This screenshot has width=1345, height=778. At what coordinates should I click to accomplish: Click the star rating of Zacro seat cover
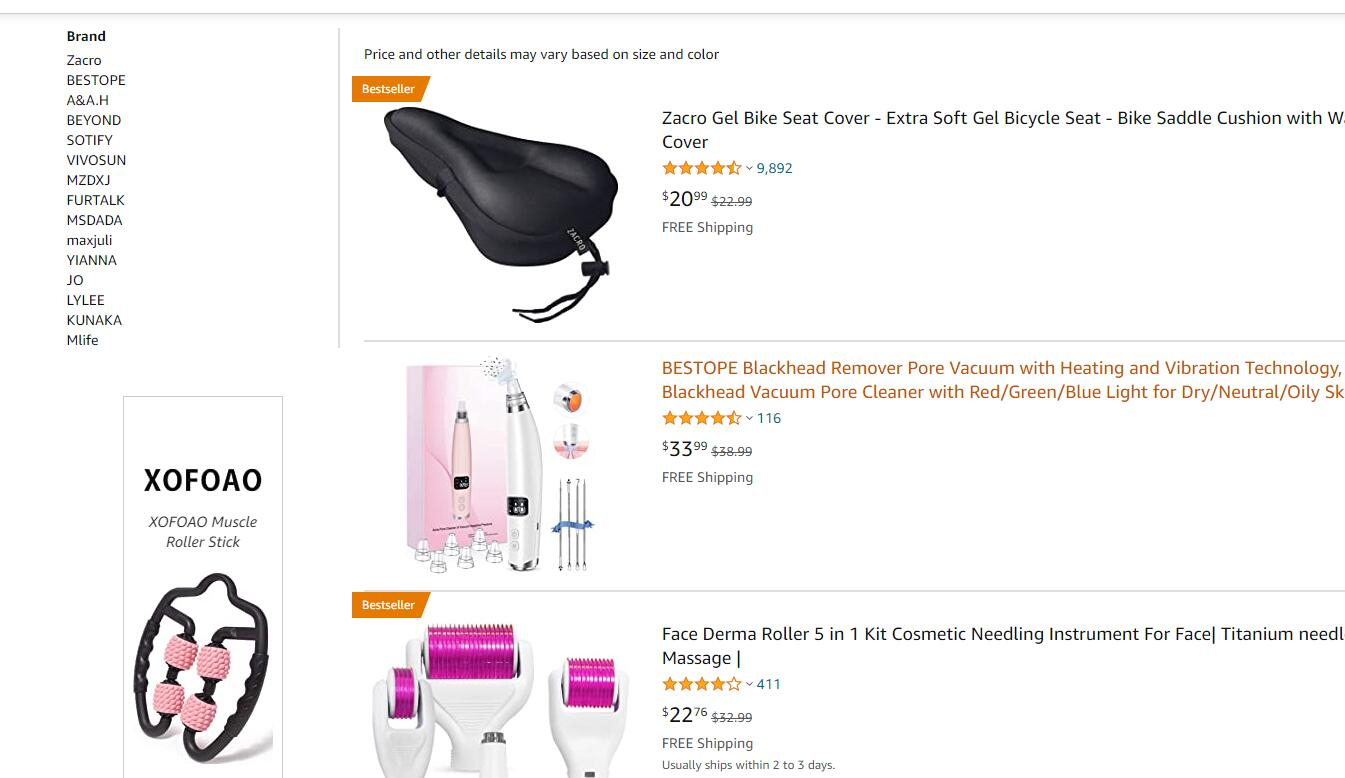(x=701, y=168)
